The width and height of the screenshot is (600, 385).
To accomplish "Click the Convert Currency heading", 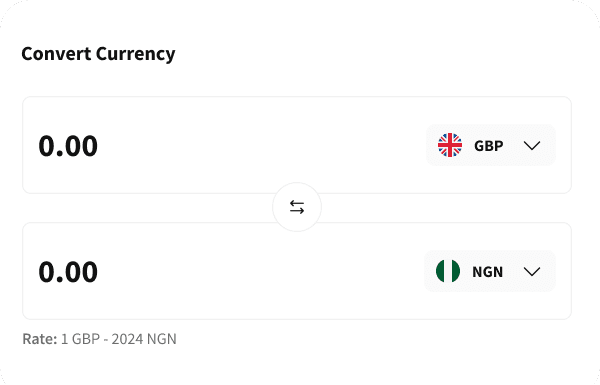I will [x=98, y=54].
